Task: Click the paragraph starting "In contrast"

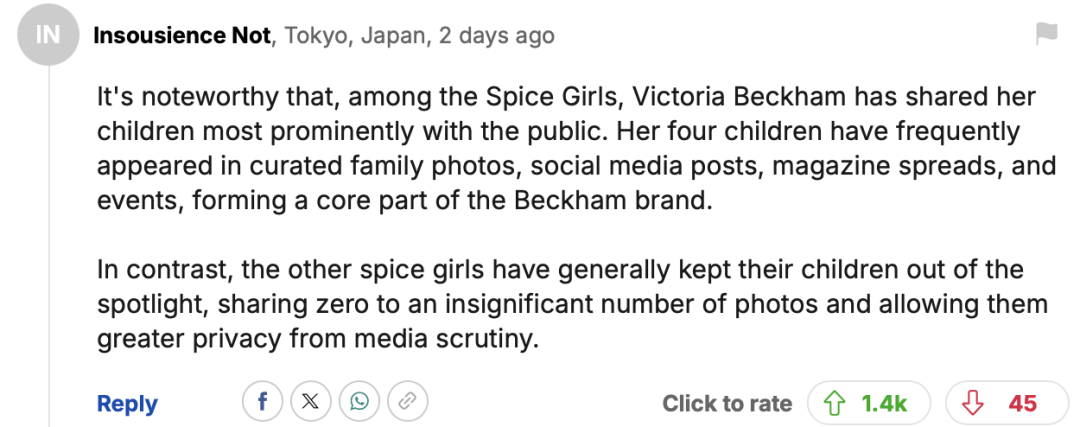Action: (560, 304)
